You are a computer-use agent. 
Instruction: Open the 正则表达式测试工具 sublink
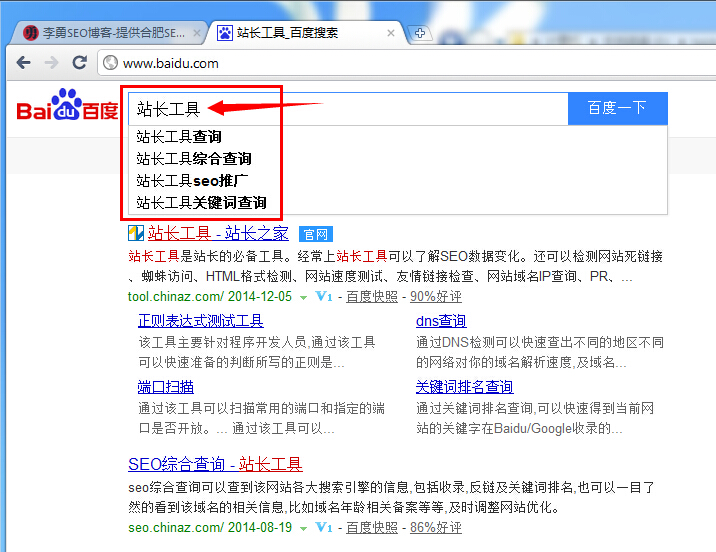pos(200,321)
